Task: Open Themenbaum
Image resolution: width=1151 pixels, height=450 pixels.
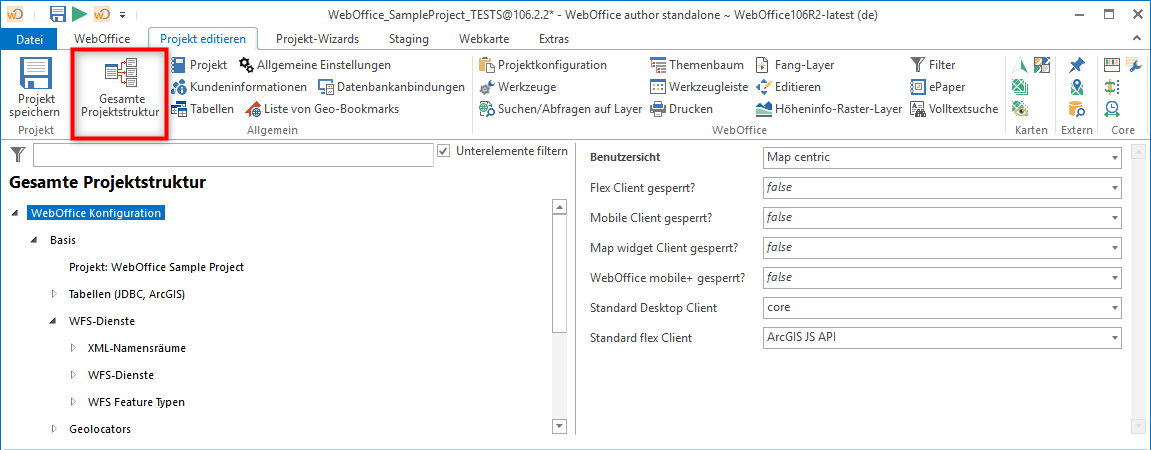Action: click(697, 65)
